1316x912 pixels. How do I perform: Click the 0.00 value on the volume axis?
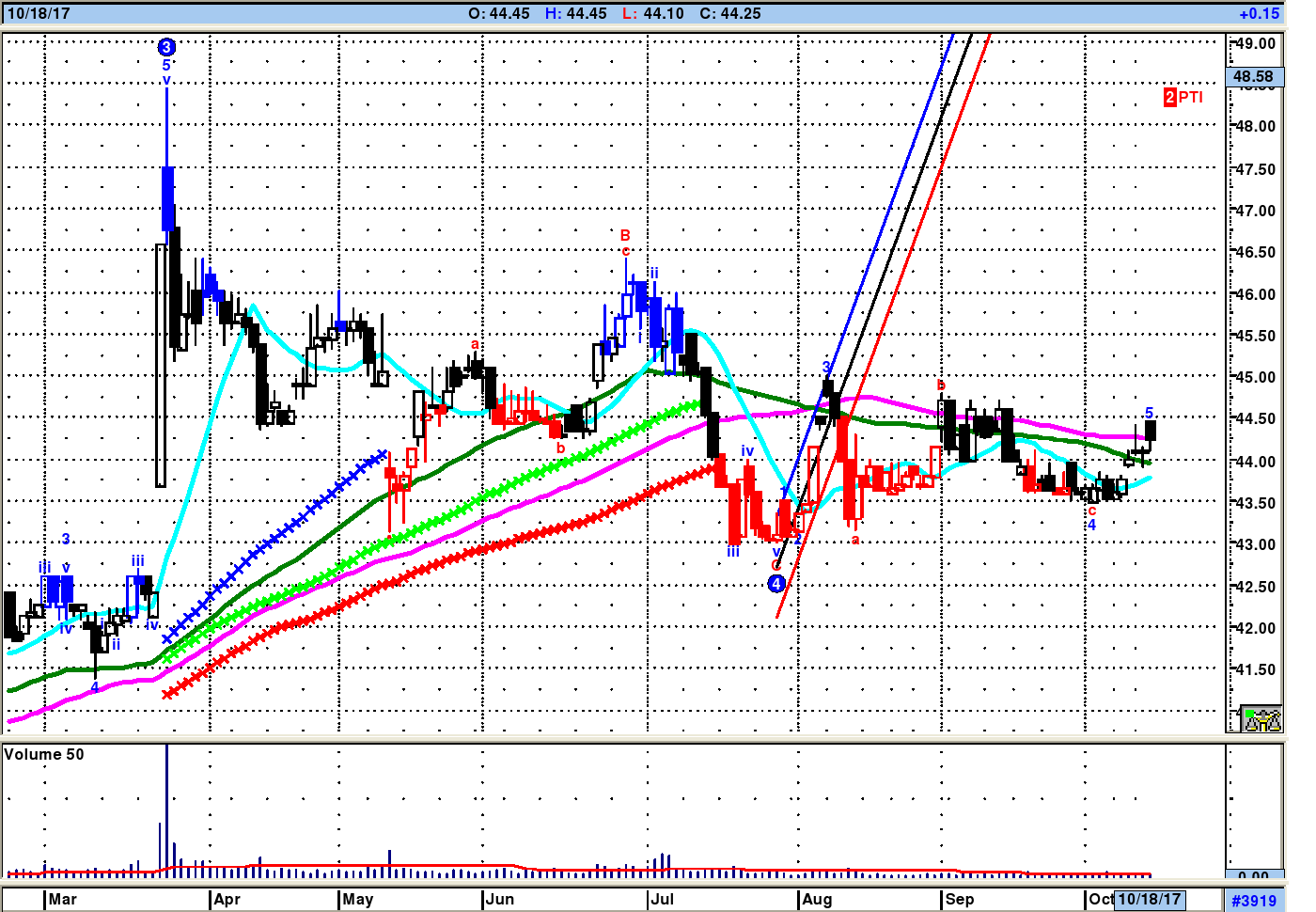pos(1253,875)
